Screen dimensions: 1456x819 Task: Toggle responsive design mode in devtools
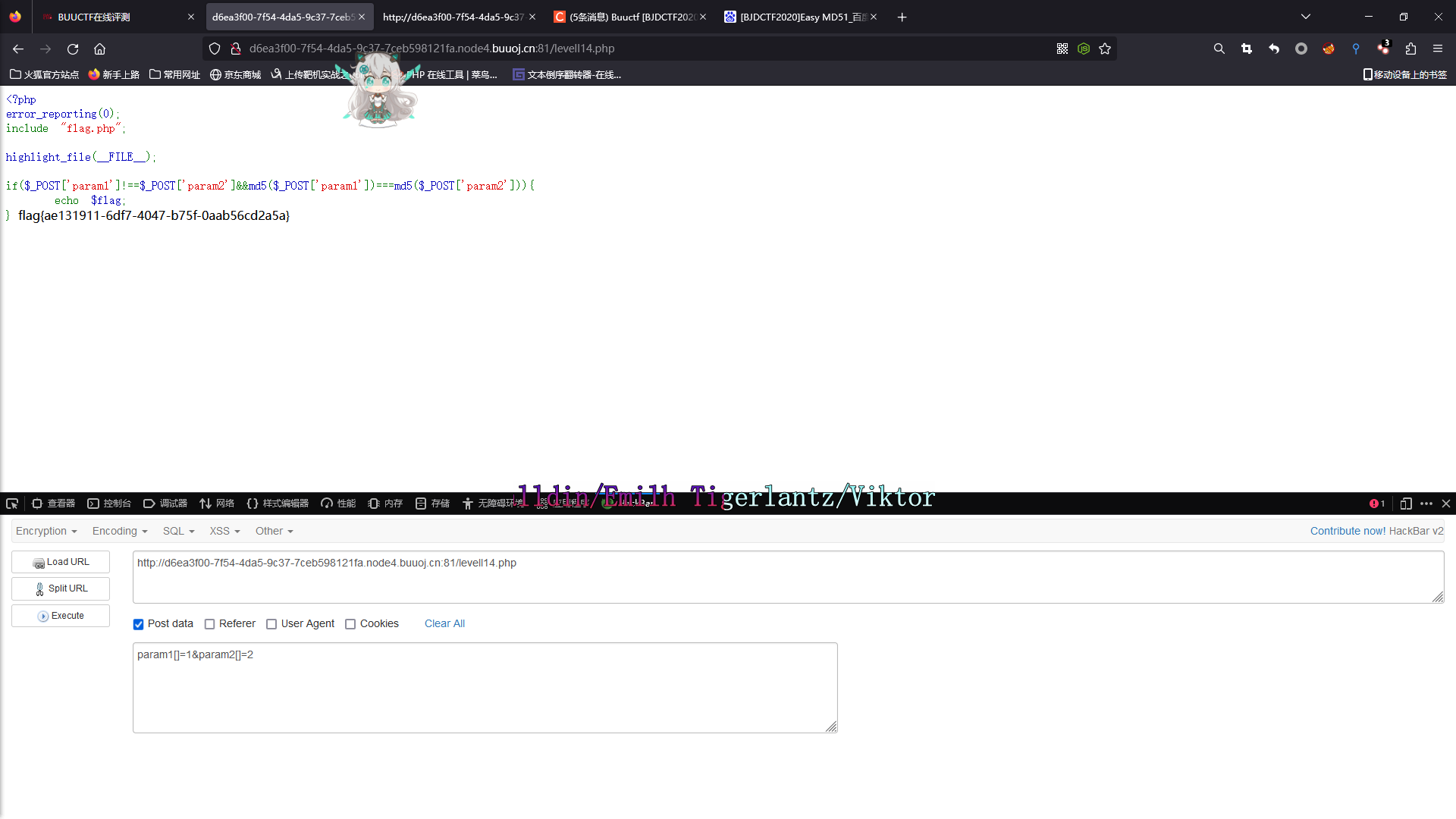[x=1407, y=504]
